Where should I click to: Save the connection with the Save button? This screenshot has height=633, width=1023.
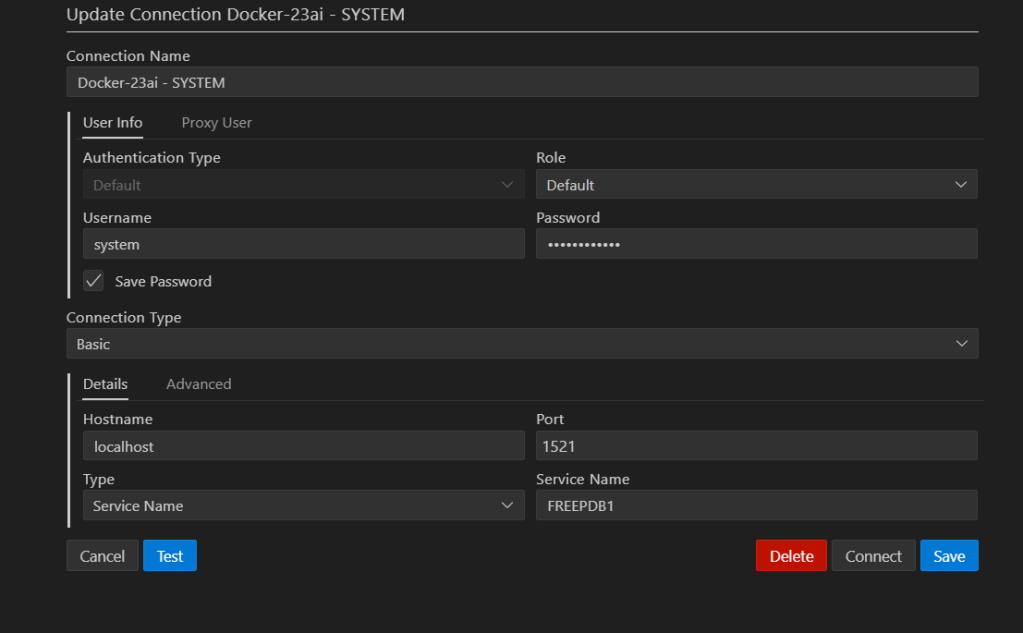pyautogui.click(x=948, y=556)
